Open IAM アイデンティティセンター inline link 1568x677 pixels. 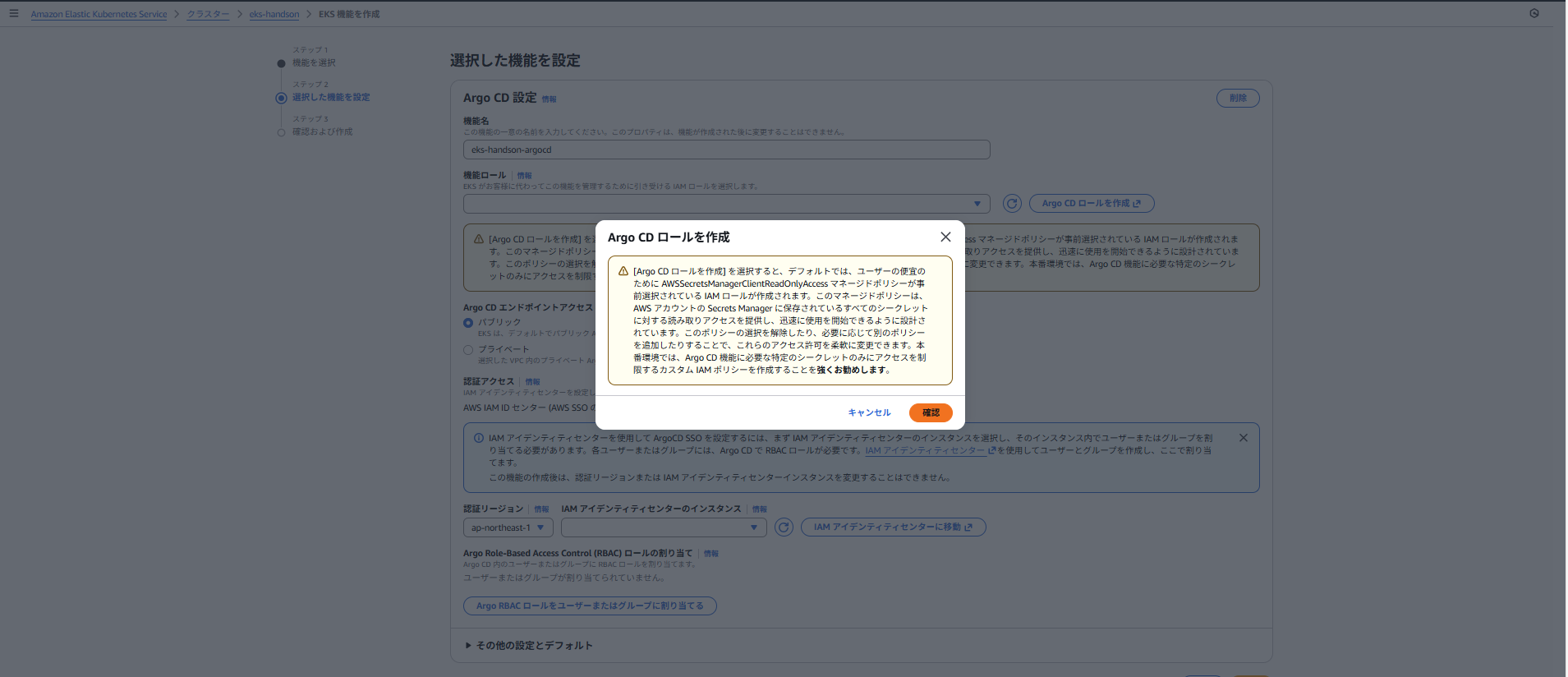click(930, 450)
